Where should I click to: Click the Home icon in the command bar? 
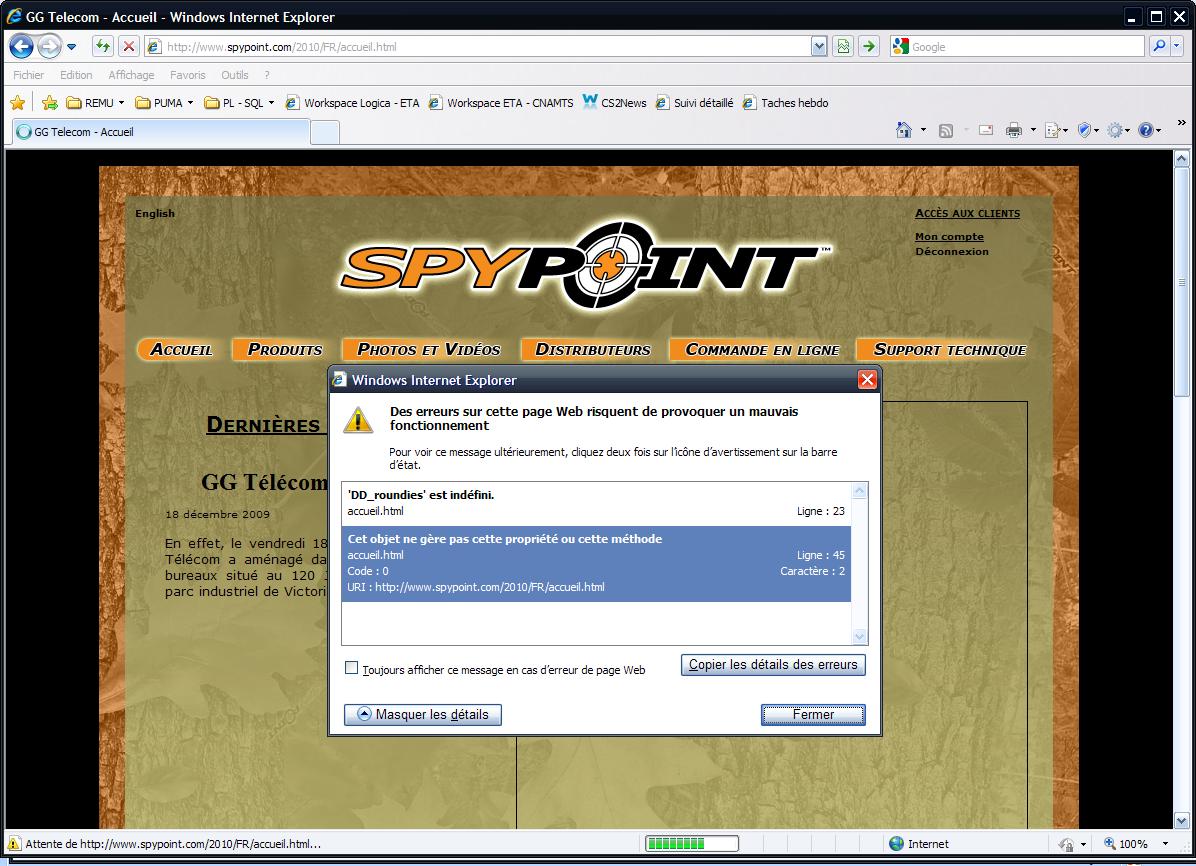(x=904, y=130)
